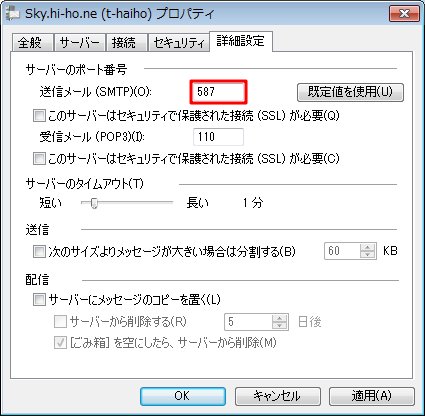This screenshot has height=416, width=425.
Task: Check サーバーにメッセージのコピーを置く option
Action: (39, 299)
